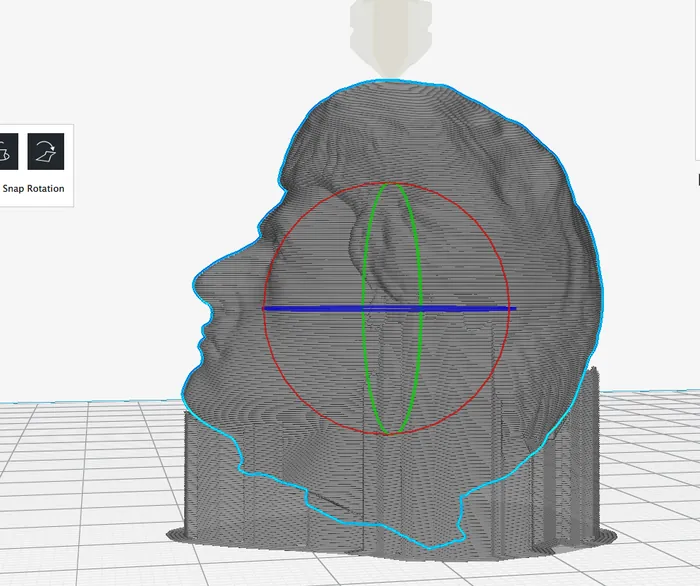Screen dimensions: 700x586
Task: Toggle the Snap Rotation option
Action: (x=34, y=189)
